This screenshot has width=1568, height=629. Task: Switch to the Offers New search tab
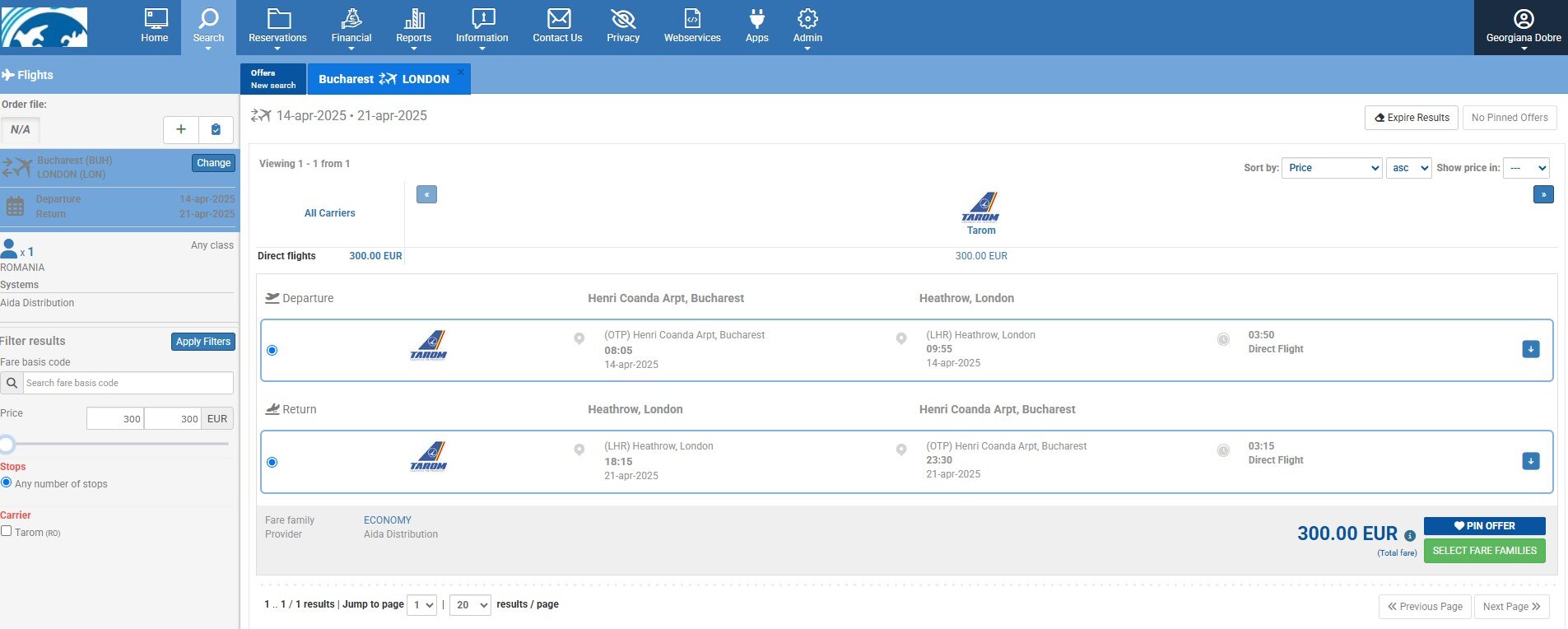[273, 79]
